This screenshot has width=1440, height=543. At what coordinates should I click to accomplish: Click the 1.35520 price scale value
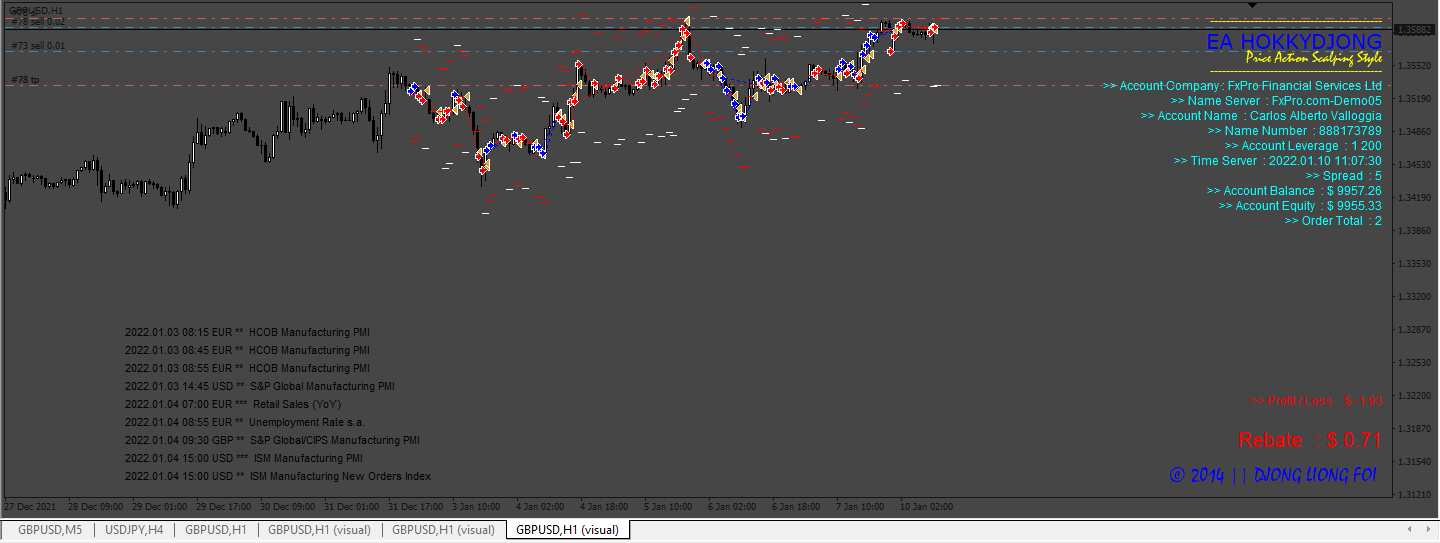click(x=1415, y=66)
